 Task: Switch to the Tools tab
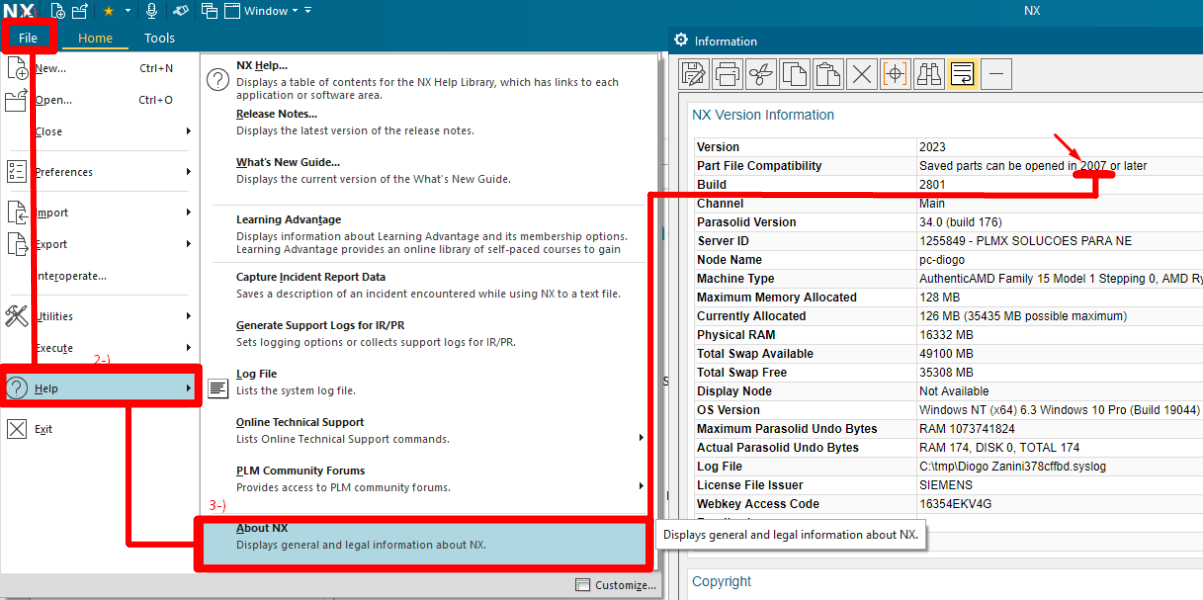pos(159,38)
